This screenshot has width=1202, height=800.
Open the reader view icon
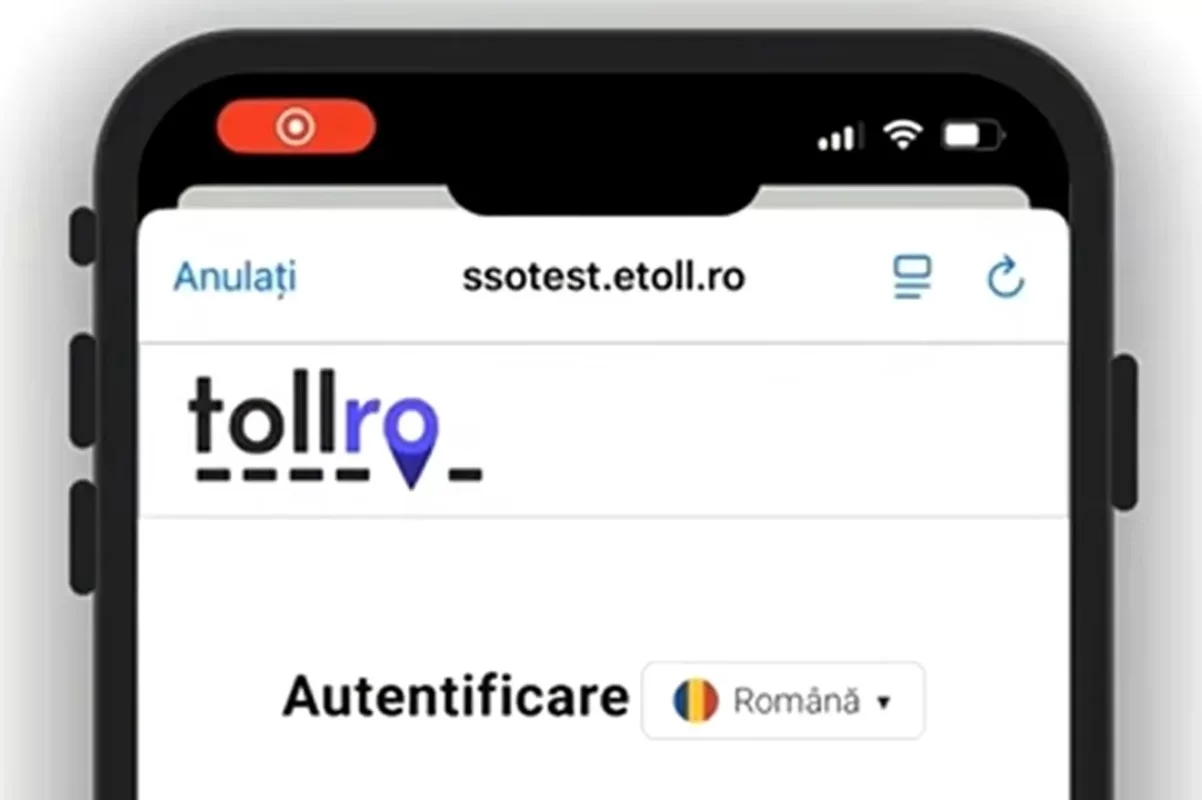tap(912, 277)
